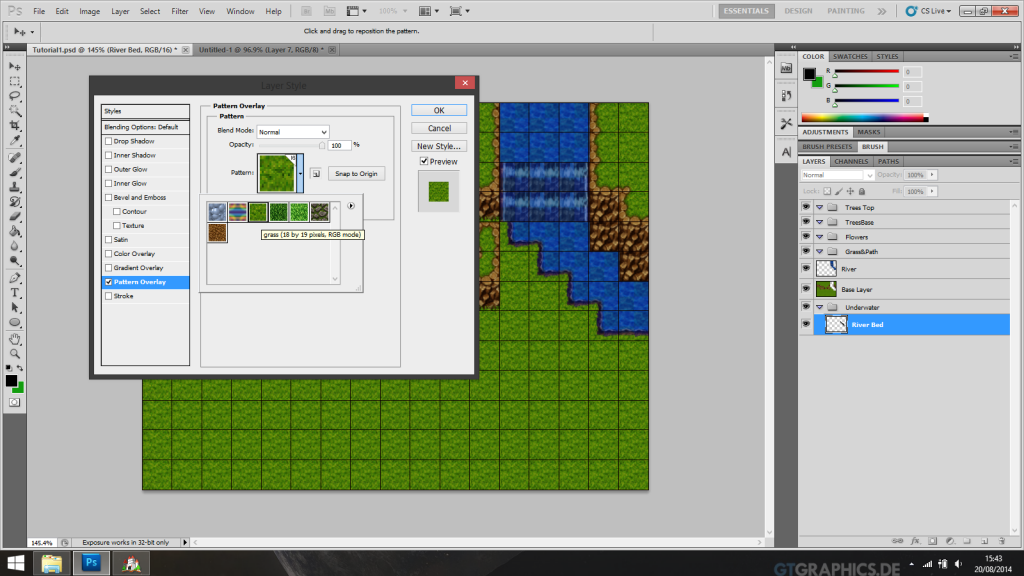Image resolution: width=1024 pixels, height=576 pixels.
Task: Open the pattern picker dropdown arrow
Action: coord(300,174)
